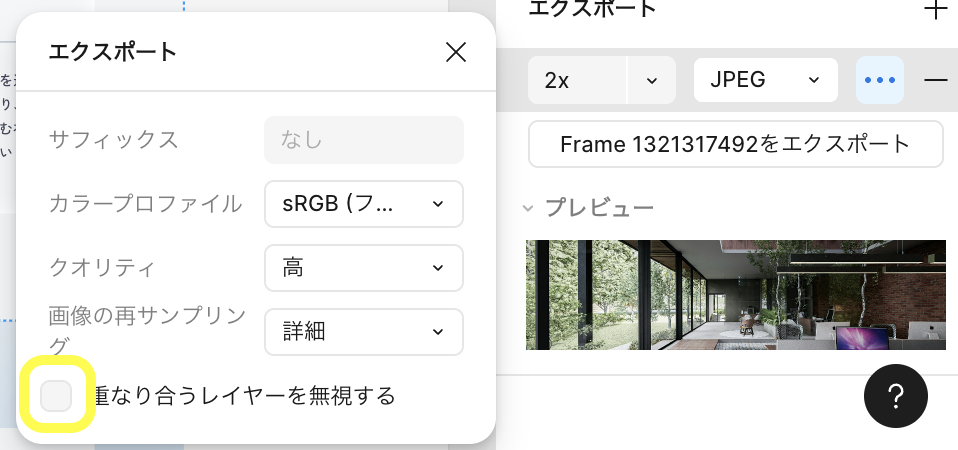Expand the scale preset chevron beside 2x
Viewport: 958px width, 450px height.
click(652, 80)
